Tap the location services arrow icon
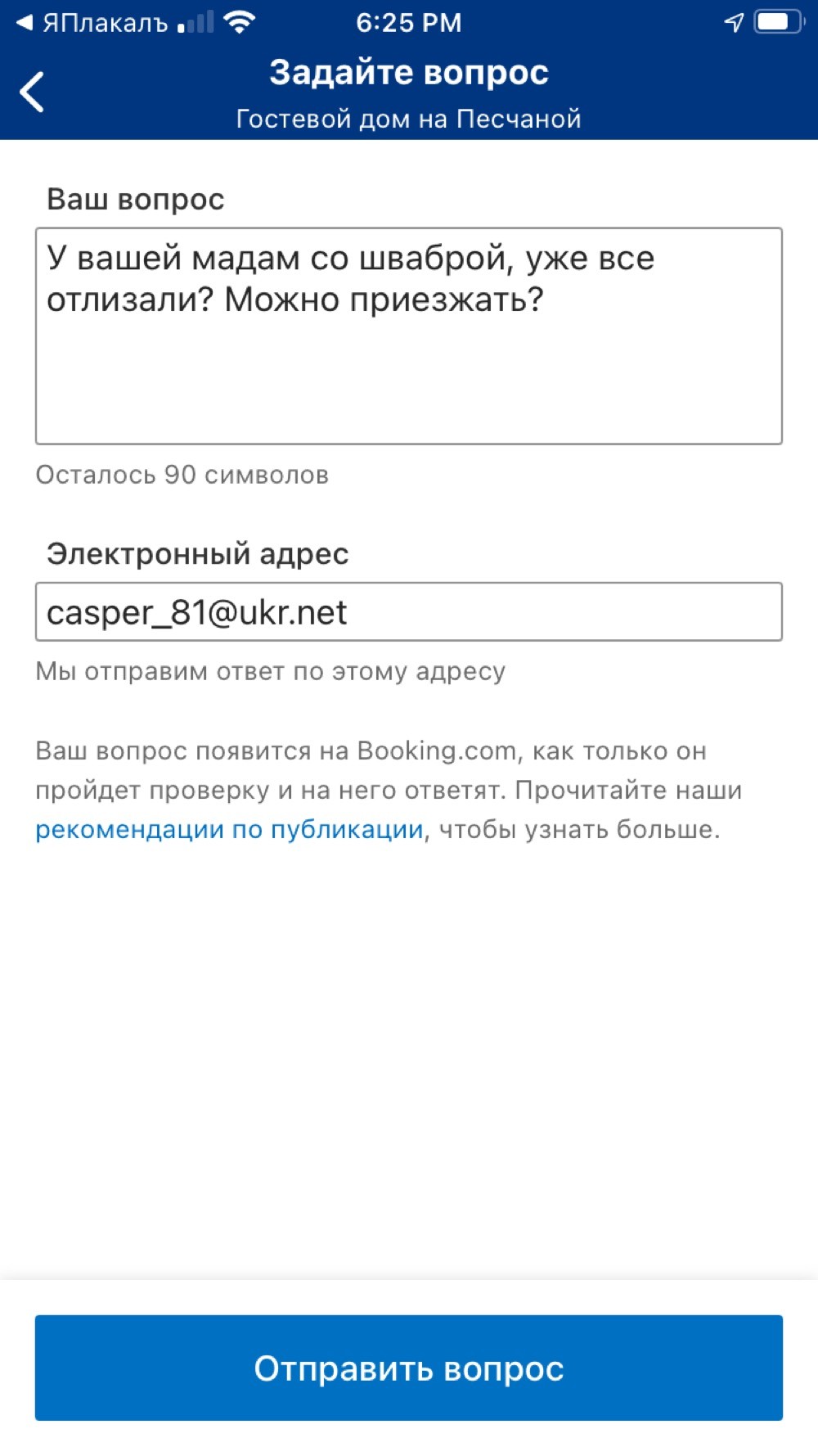The image size is (818, 1456). (x=734, y=23)
